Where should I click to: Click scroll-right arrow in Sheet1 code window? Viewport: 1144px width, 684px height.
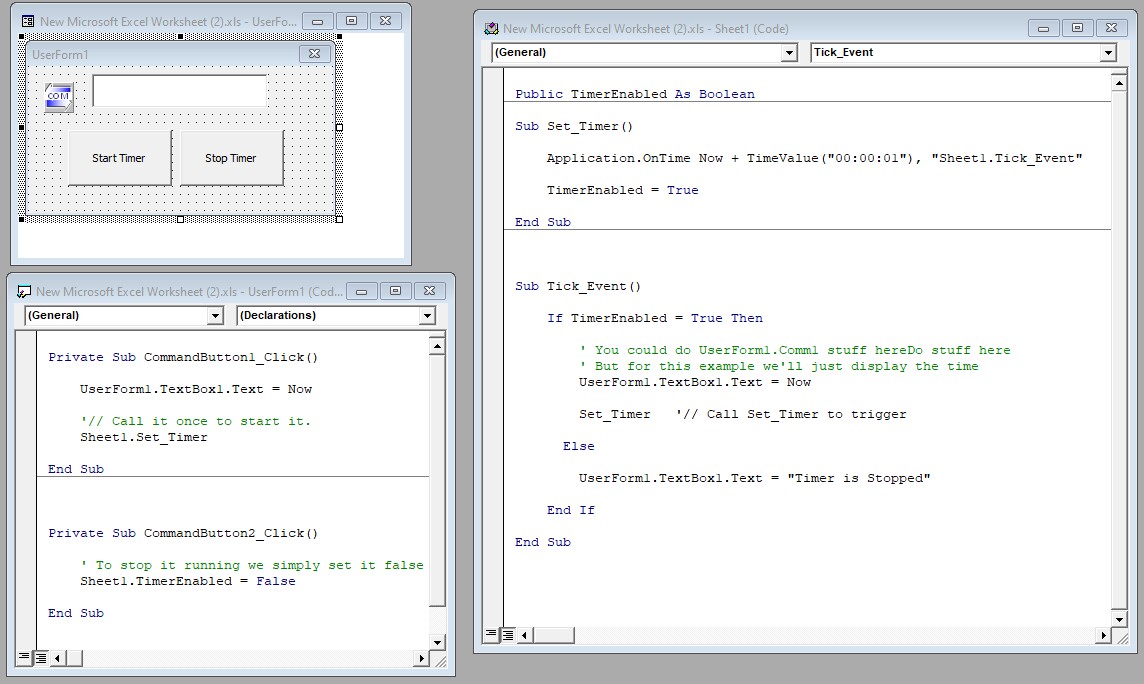[1103, 635]
